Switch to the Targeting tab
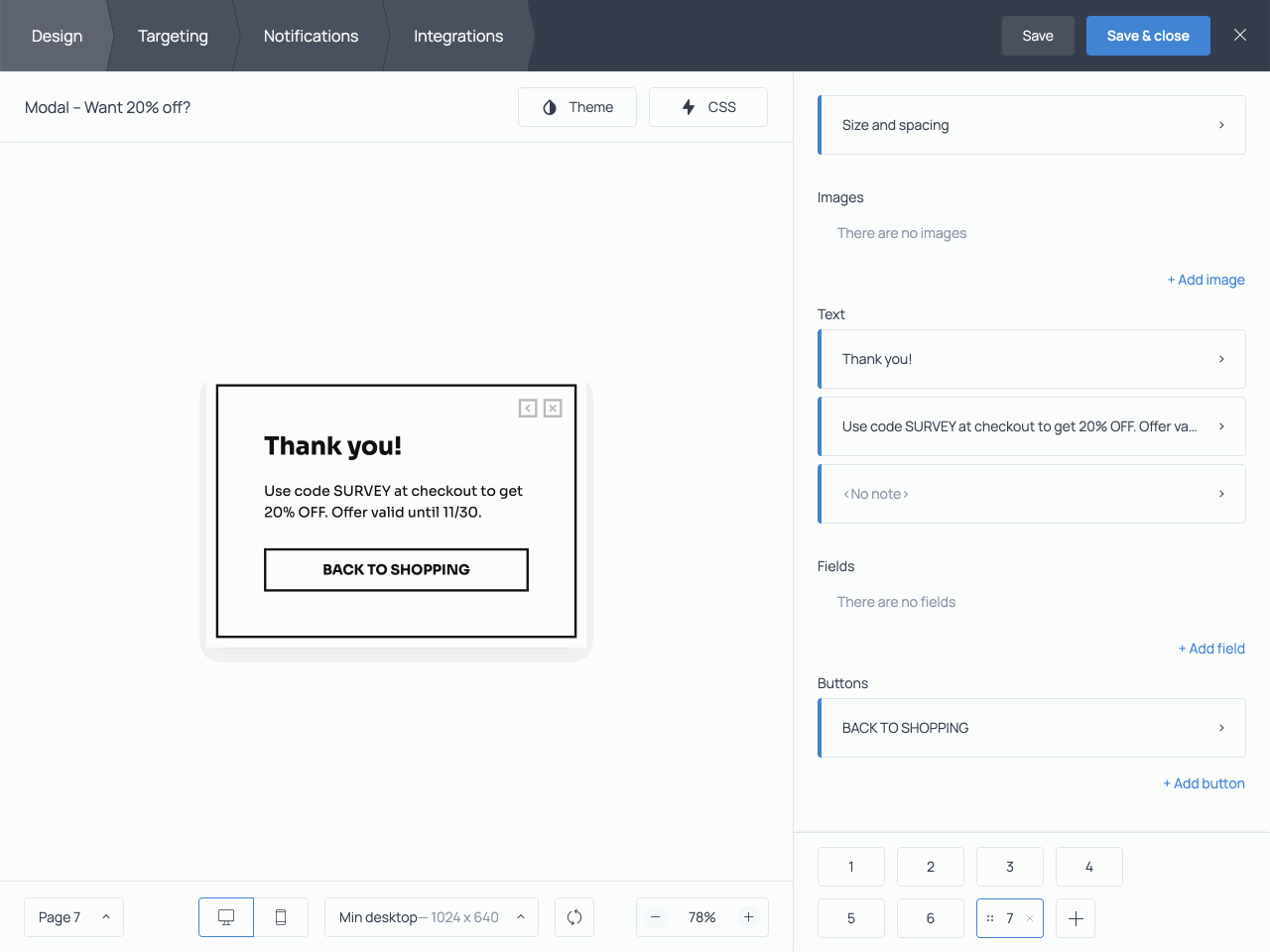The height and width of the screenshot is (952, 1270). click(x=173, y=36)
